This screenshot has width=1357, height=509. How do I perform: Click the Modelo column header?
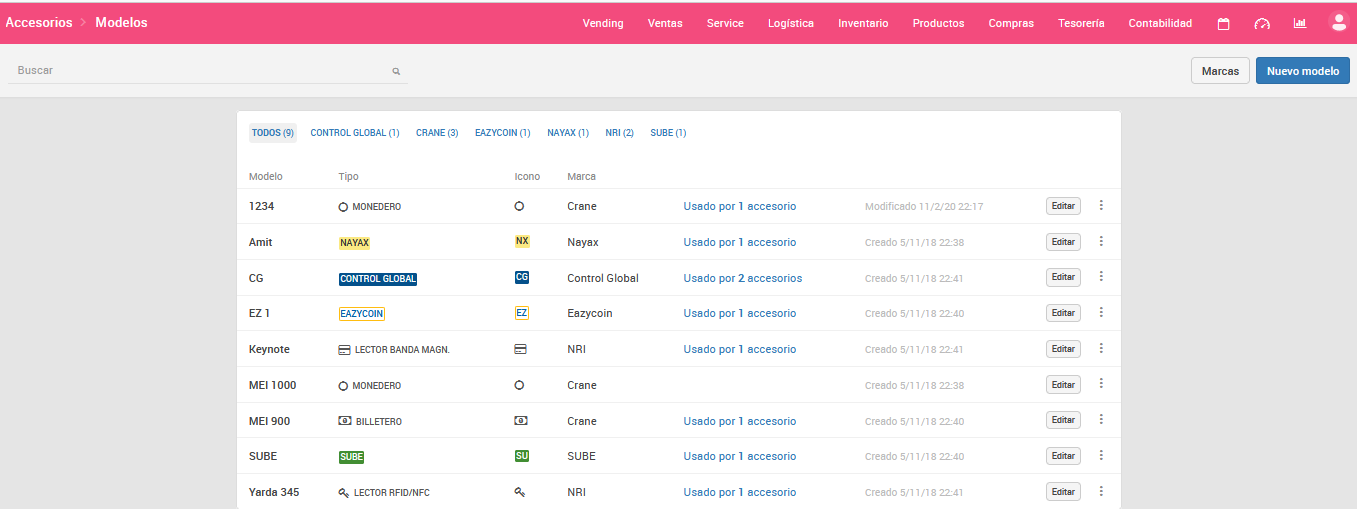click(x=266, y=176)
